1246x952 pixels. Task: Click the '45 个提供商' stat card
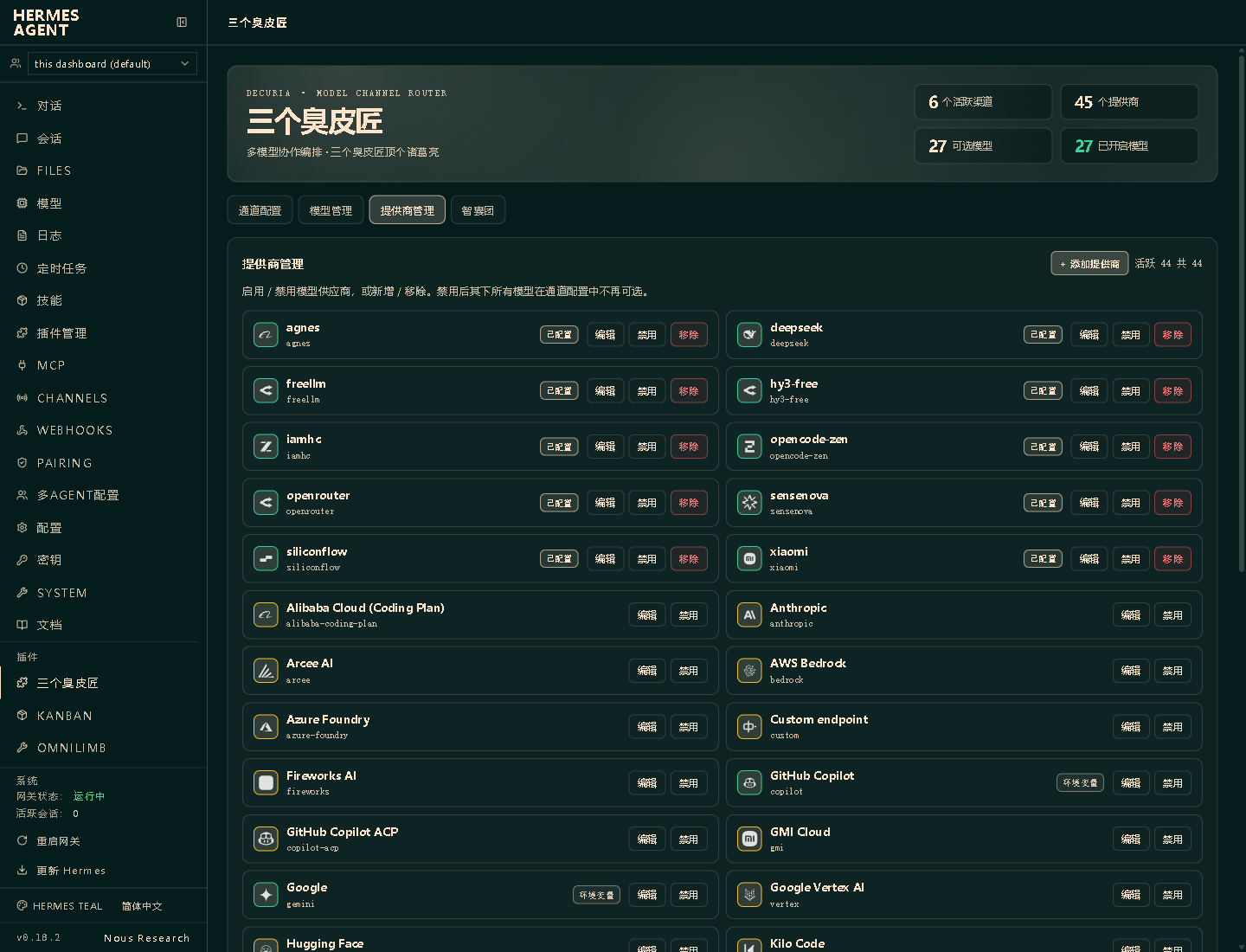click(1129, 102)
